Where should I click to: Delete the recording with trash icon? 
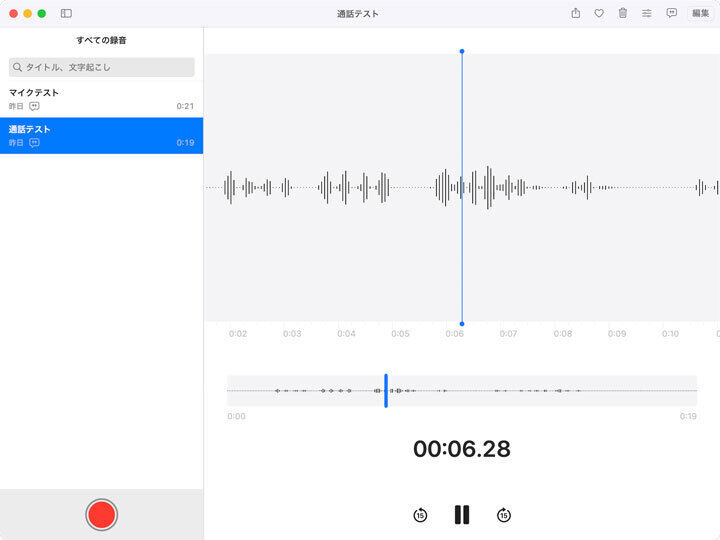pyautogui.click(x=623, y=13)
